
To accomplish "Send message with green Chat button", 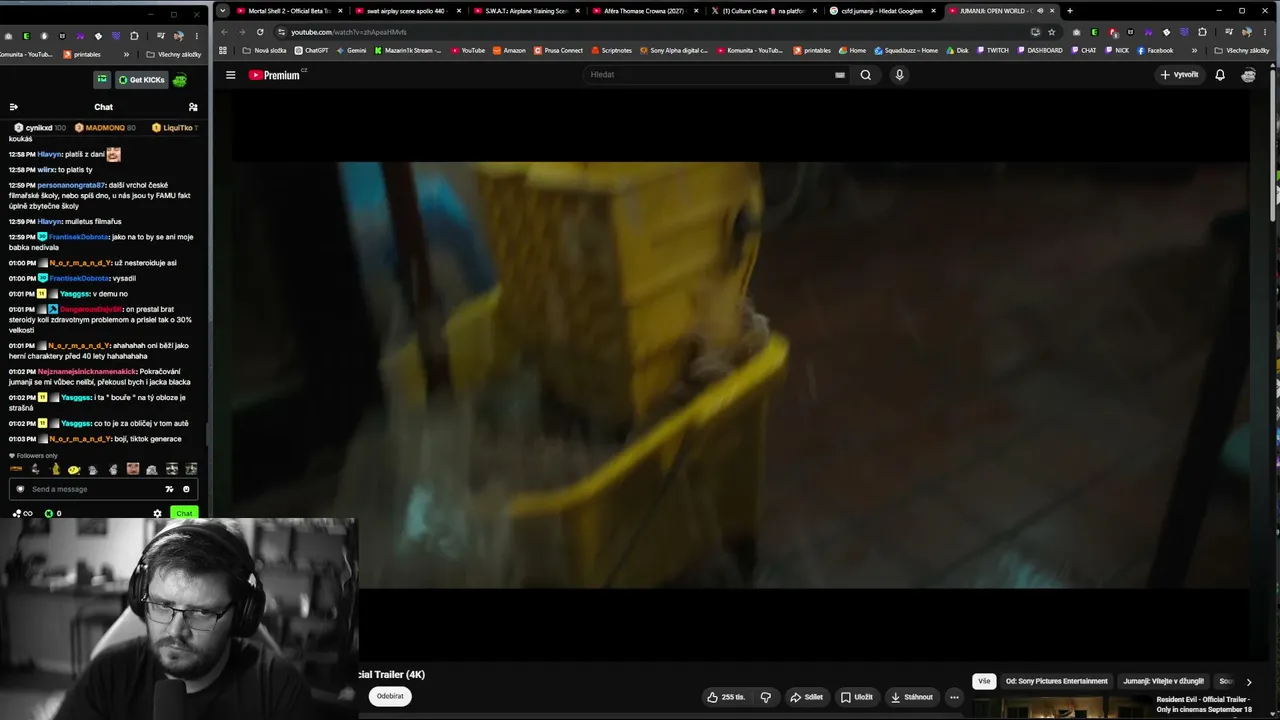I will pyautogui.click(x=184, y=513).
